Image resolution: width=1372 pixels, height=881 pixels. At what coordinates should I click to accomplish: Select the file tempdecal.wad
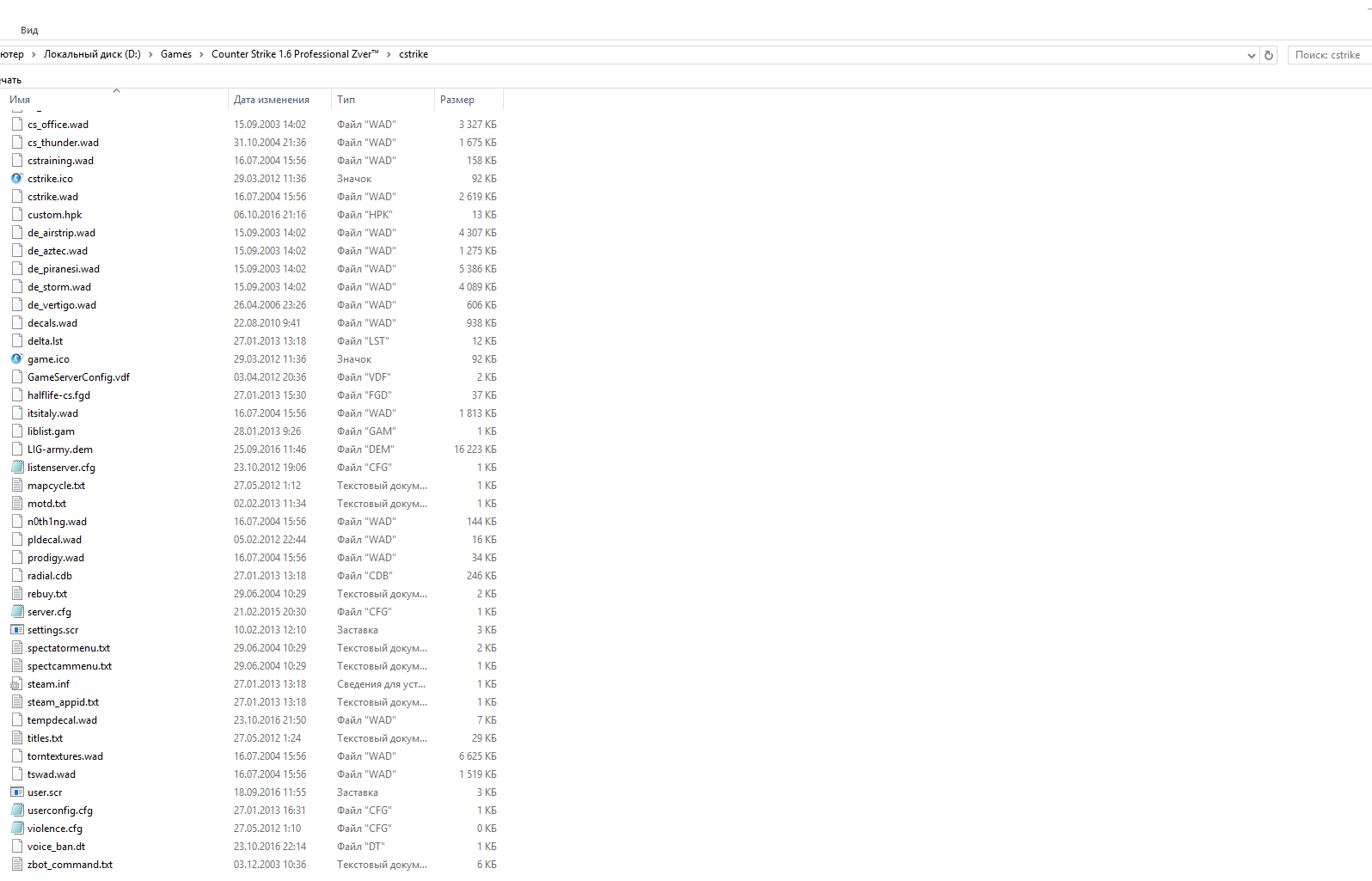click(62, 720)
